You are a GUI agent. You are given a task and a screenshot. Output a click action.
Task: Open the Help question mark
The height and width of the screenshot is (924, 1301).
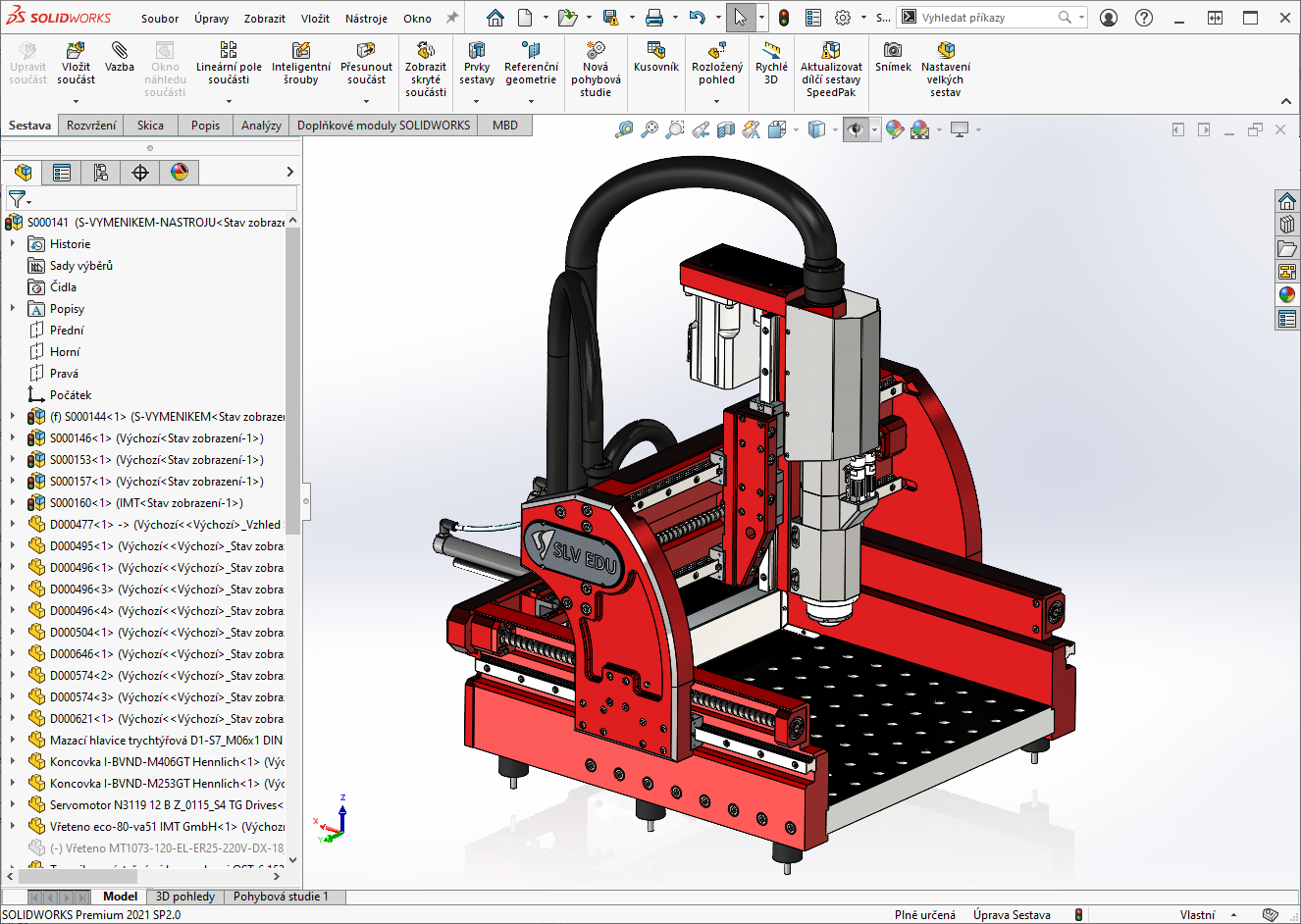pos(1144,18)
